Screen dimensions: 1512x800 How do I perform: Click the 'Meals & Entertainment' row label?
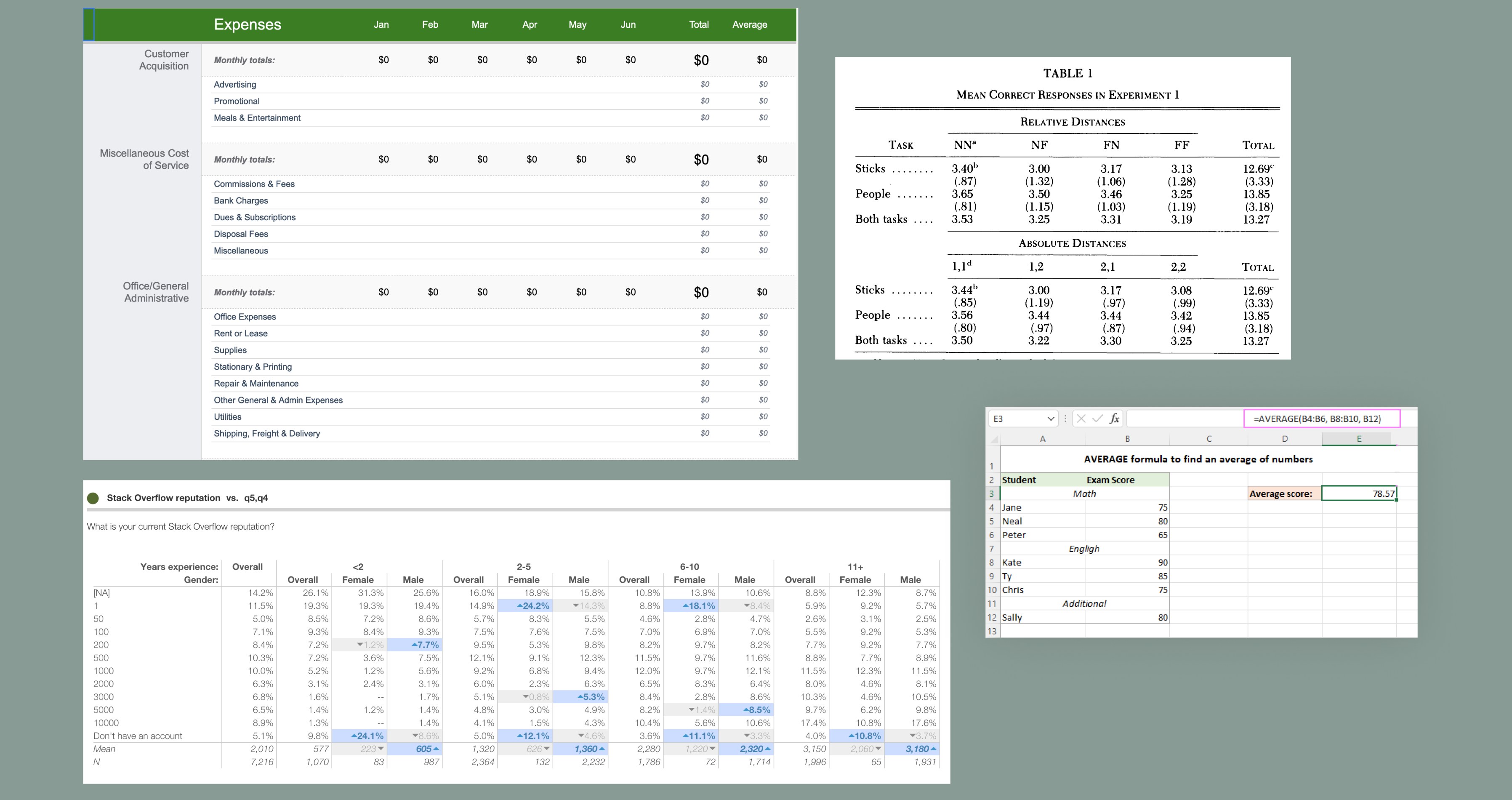[x=257, y=118]
